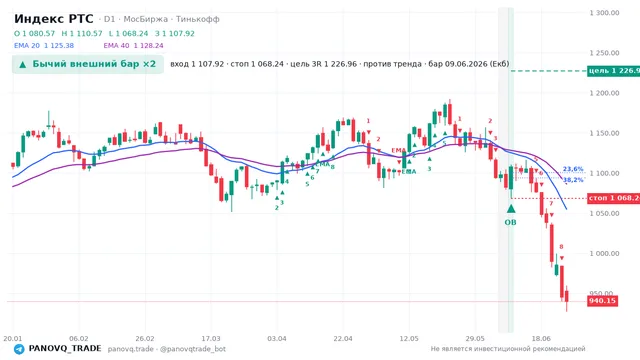The height and width of the screenshot is (360, 640).
Task: Click the date label 20.01 on axis
Action: pos(13,338)
